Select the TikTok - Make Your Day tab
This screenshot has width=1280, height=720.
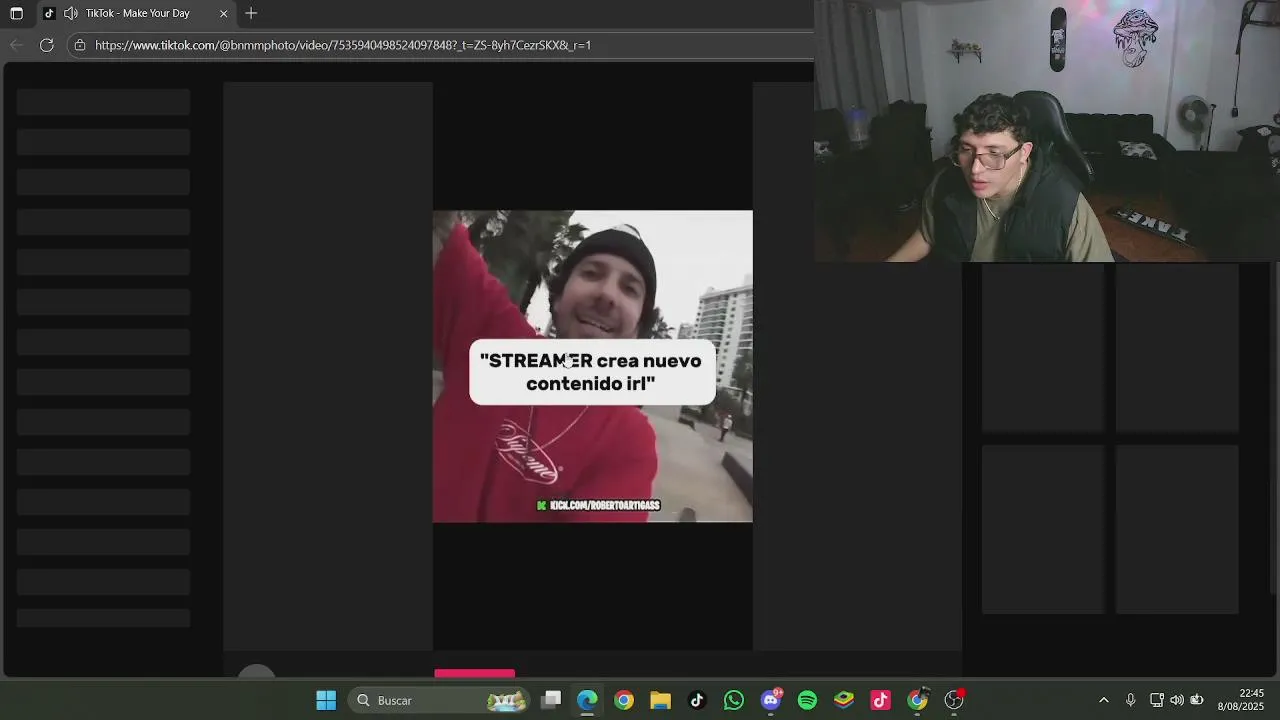pos(137,13)
